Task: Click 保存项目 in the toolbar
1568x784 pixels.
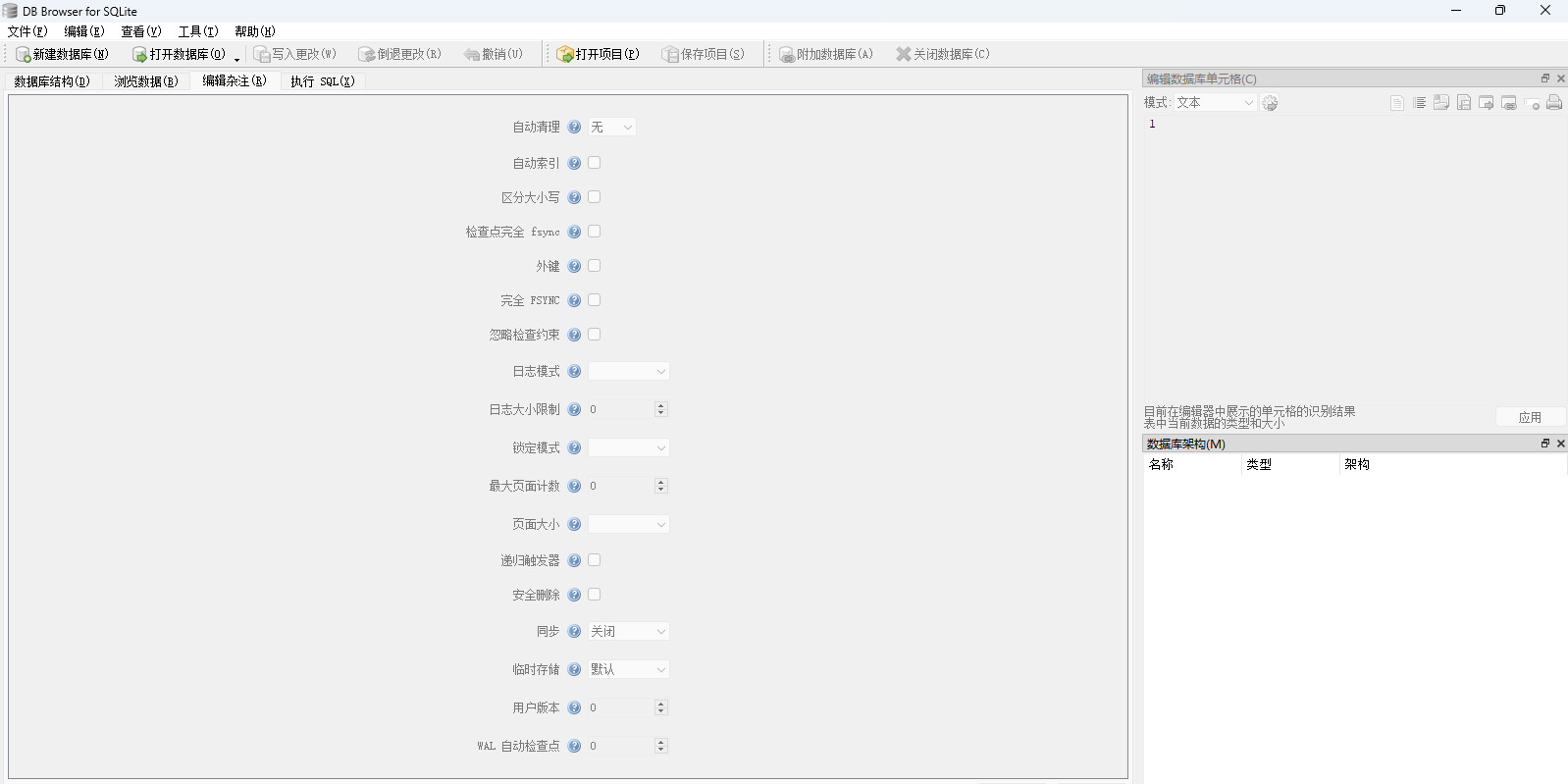Action: pos(703,54)
